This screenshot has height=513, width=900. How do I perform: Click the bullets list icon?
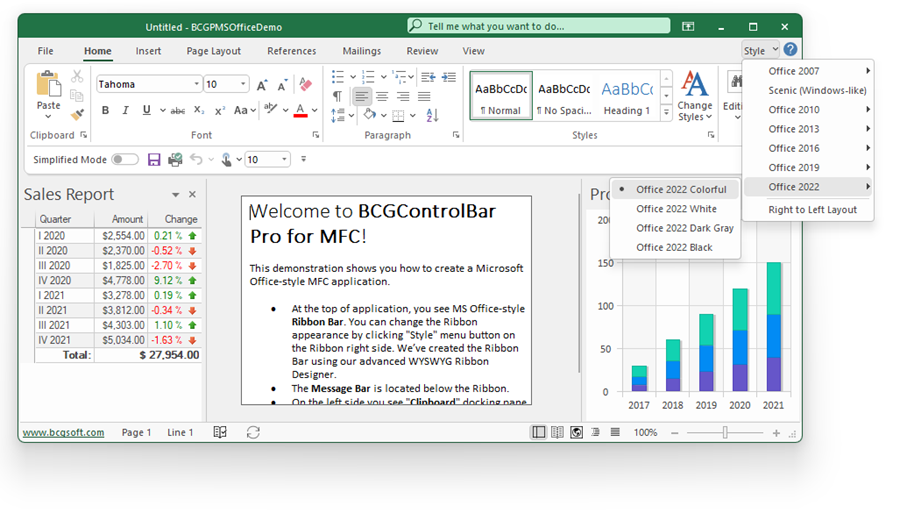click(338, 76)
